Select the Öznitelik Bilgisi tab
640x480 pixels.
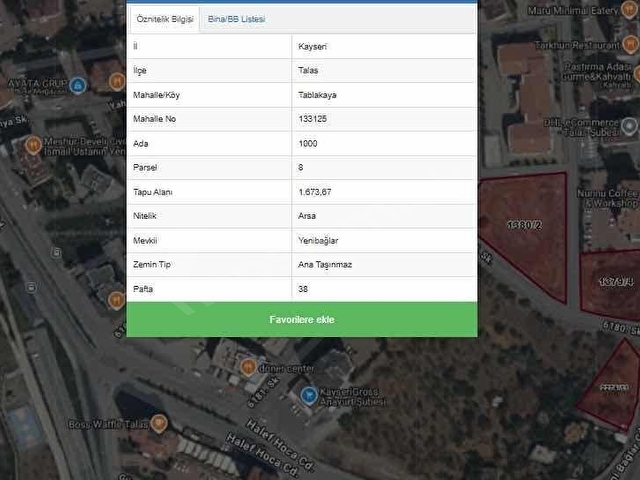[x=165, y=19]
